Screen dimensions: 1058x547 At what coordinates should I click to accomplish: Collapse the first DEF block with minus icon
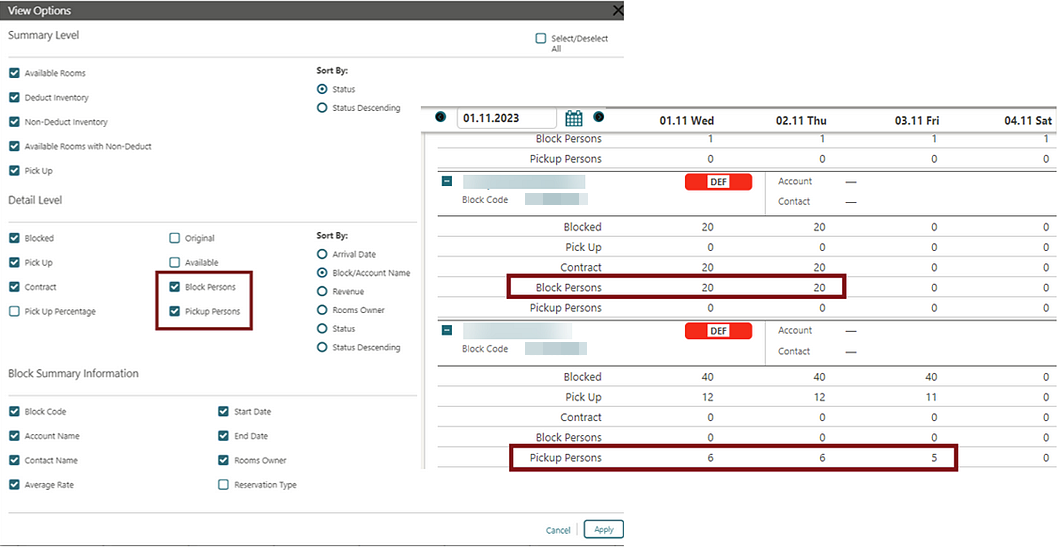pos(447,181)
